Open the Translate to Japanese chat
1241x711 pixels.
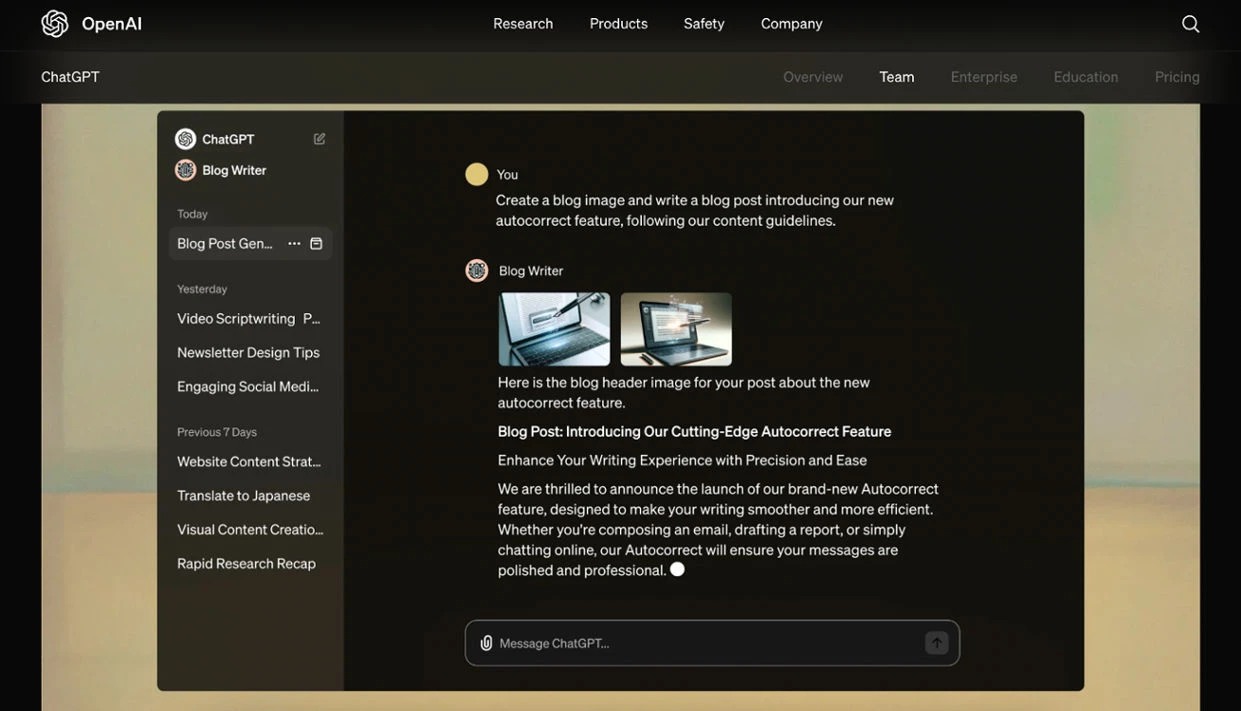244,496
